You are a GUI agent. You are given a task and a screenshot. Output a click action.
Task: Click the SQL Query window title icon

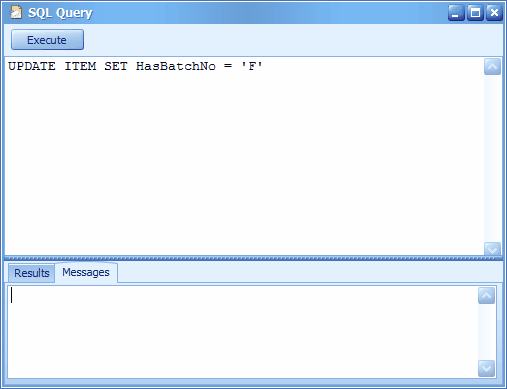pyautogui.click(x=16, y=12)
